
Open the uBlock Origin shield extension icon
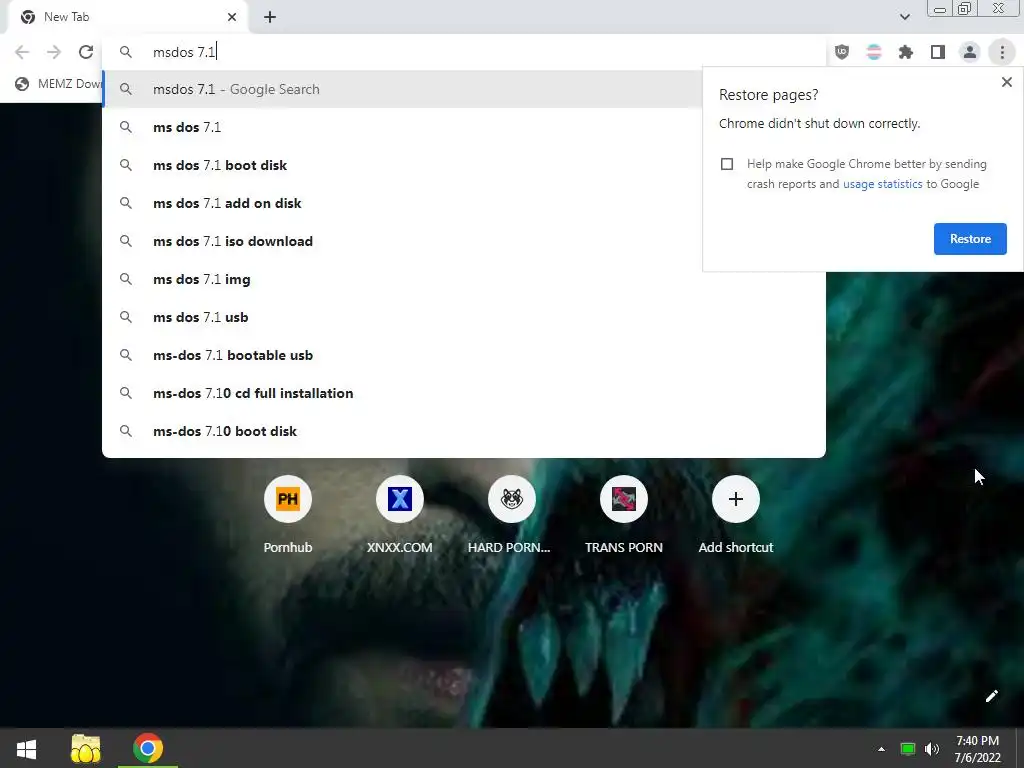(842, 52)
